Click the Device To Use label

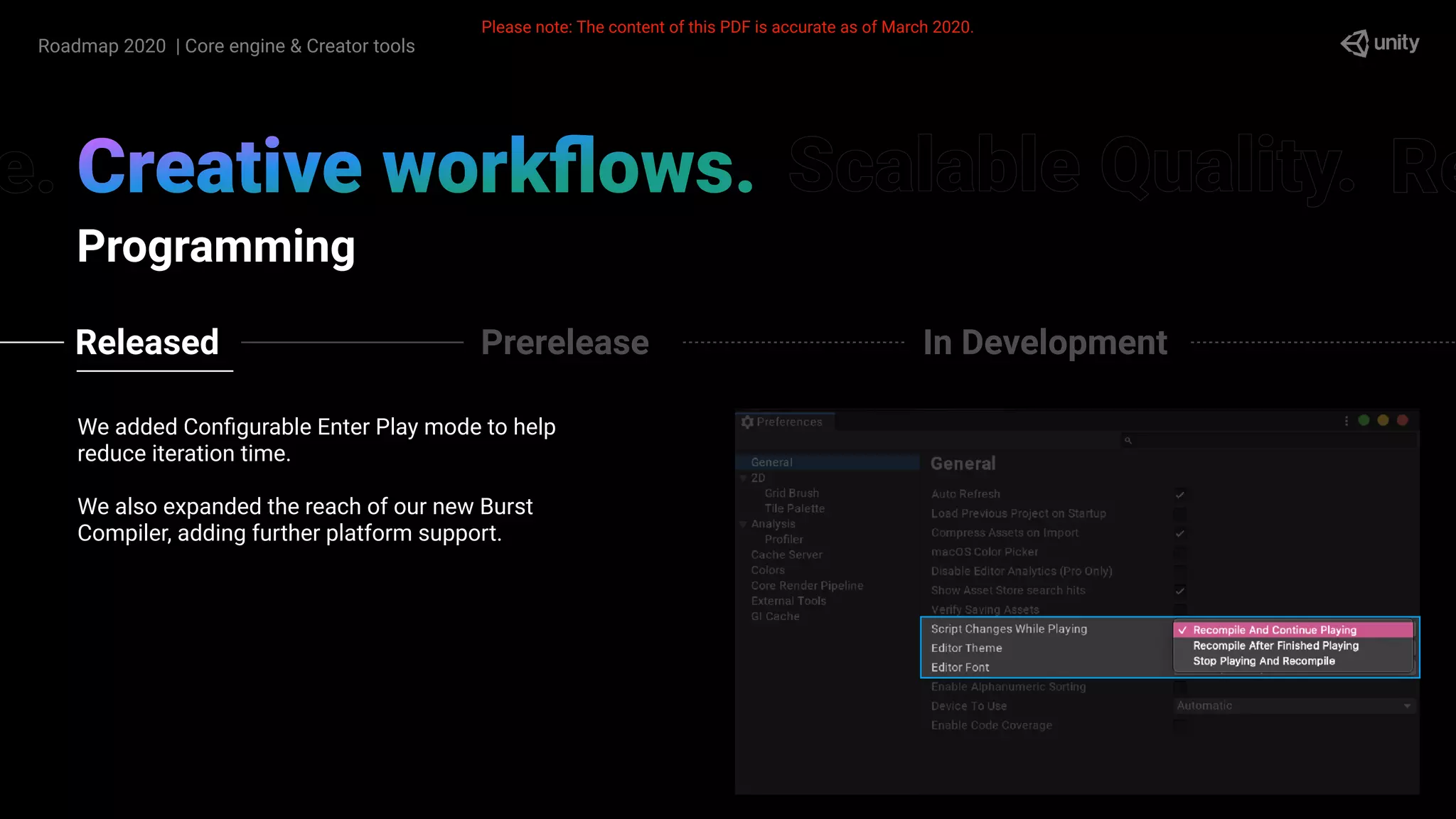click(968, 706)
